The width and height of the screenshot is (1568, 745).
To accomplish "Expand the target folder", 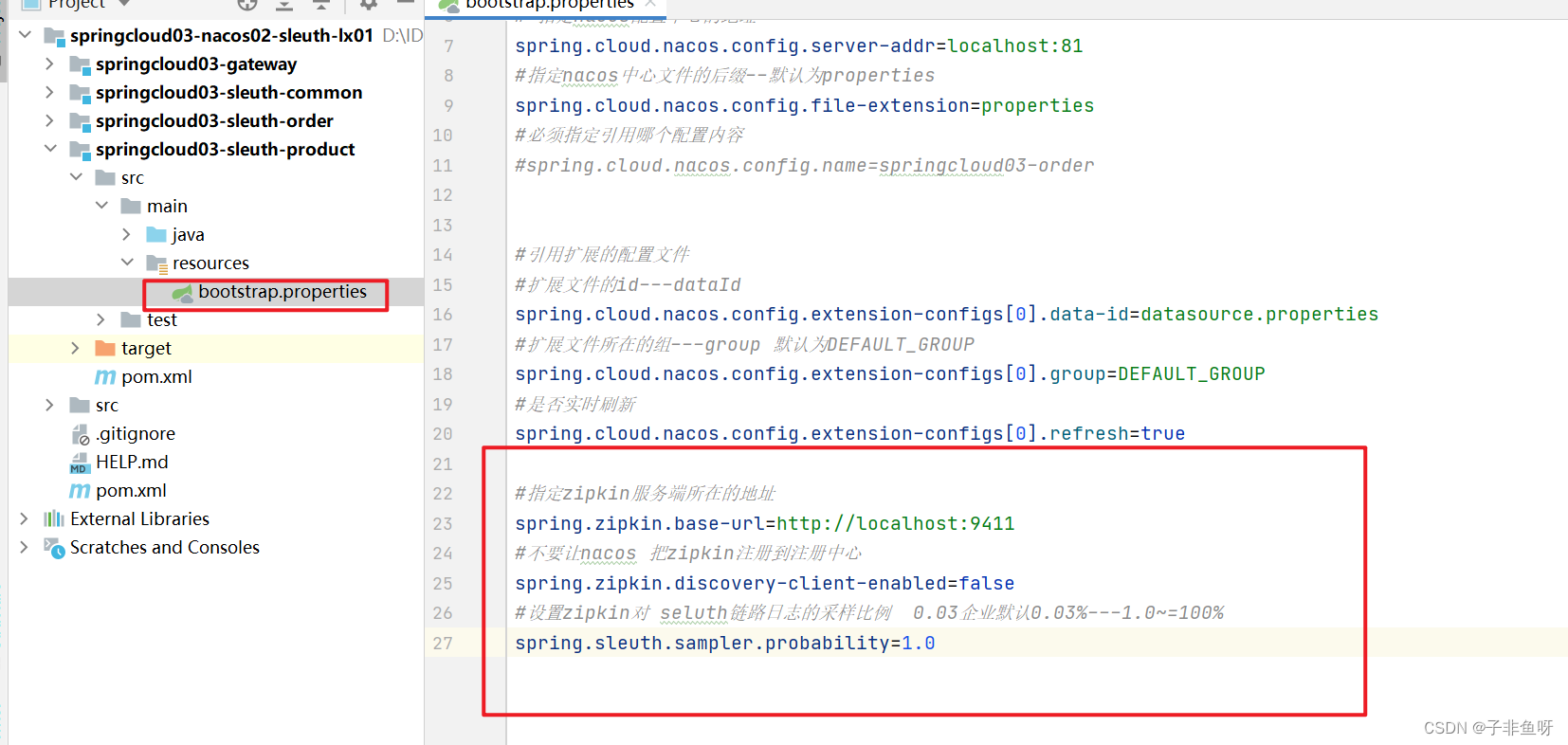I will (x=75, y=348).
